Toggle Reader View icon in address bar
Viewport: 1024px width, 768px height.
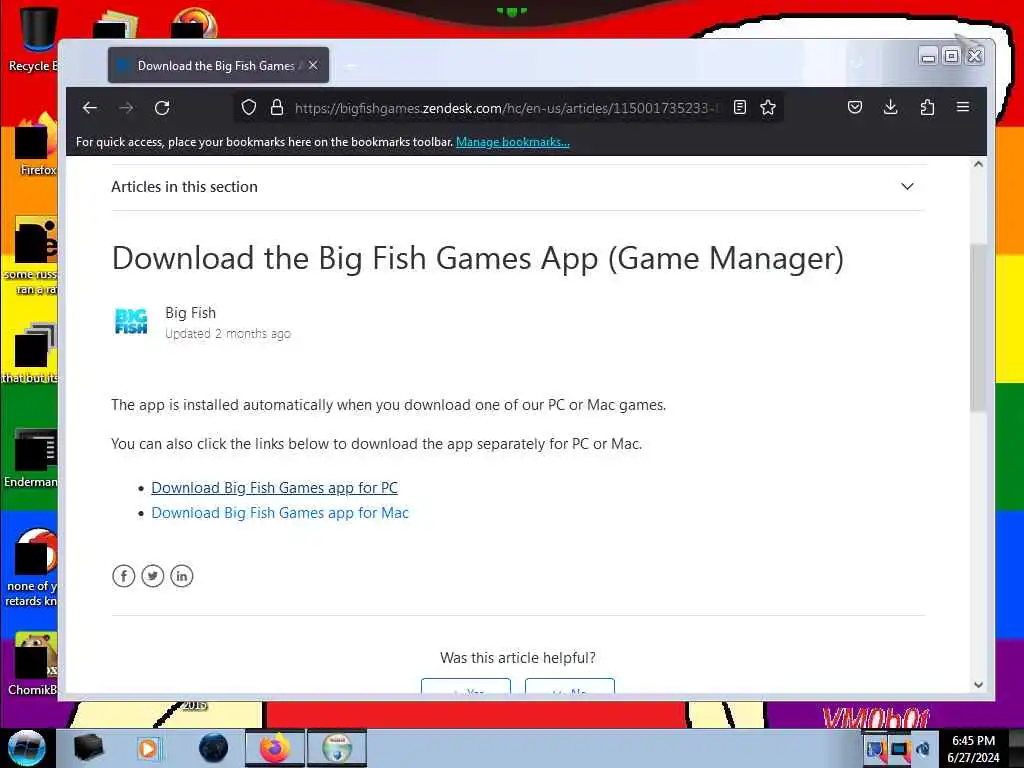pos(740,107)
